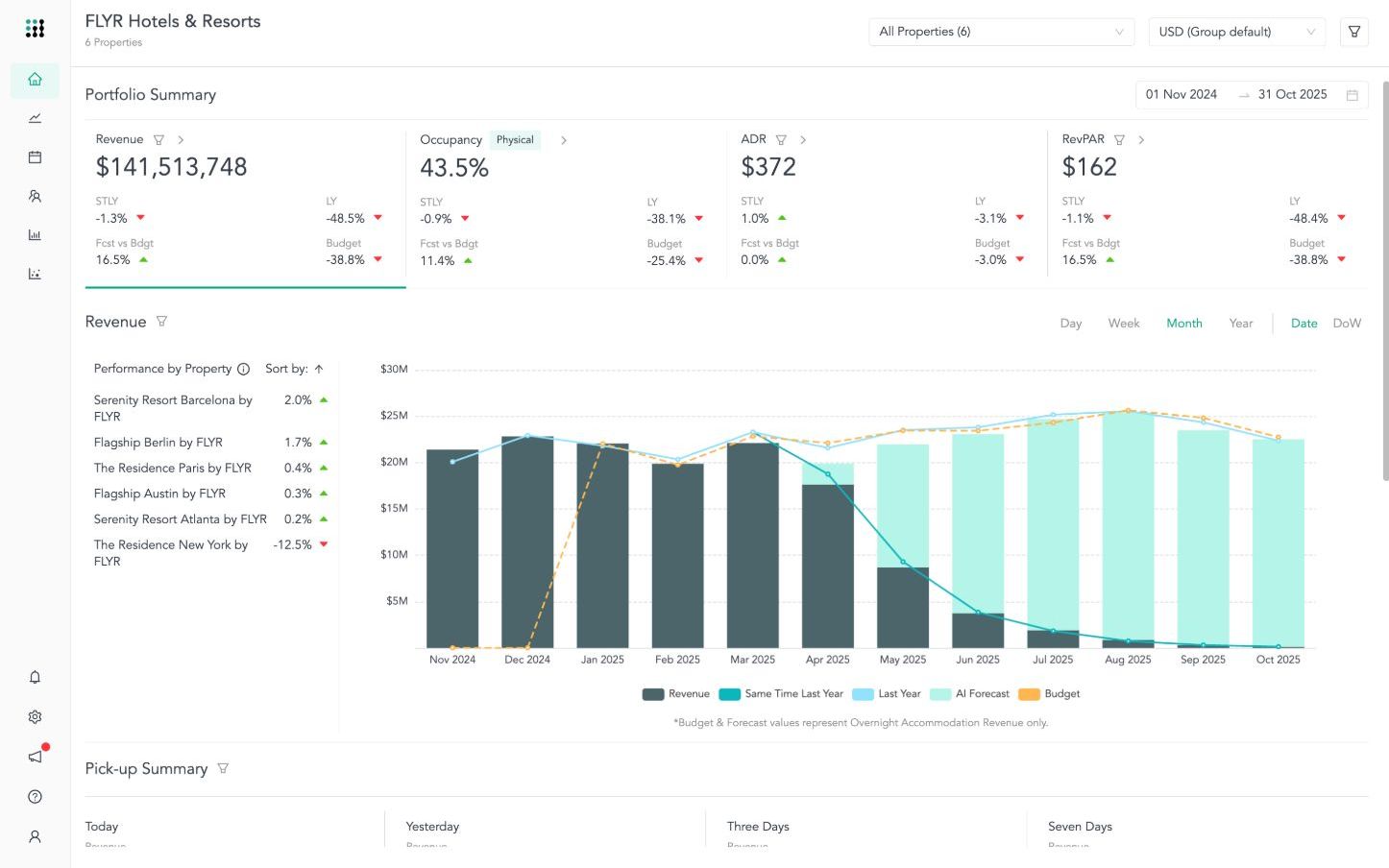Click the AI Forecast legend color swatch

[x=940, y=694]
